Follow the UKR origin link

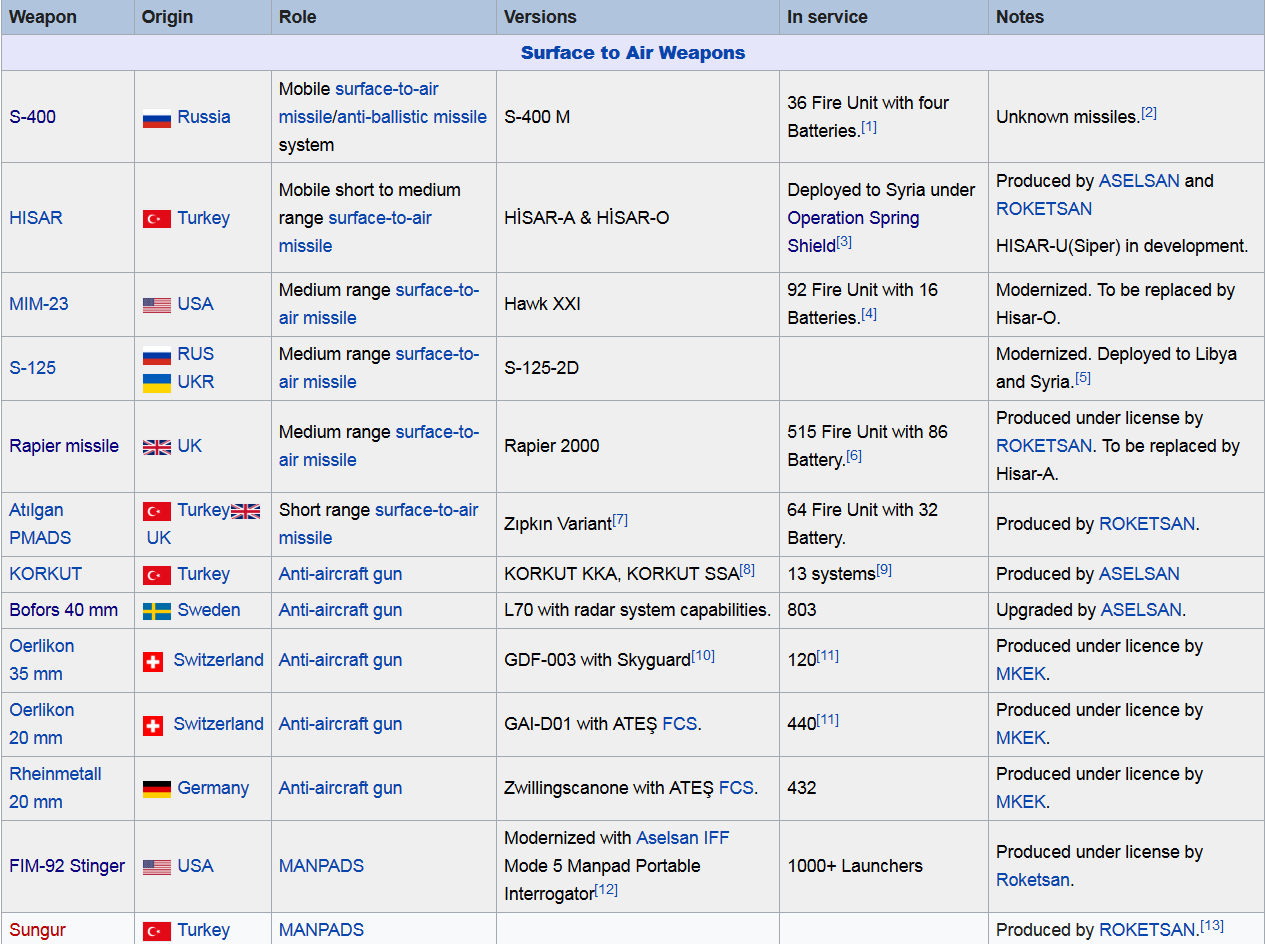(196, 382)
